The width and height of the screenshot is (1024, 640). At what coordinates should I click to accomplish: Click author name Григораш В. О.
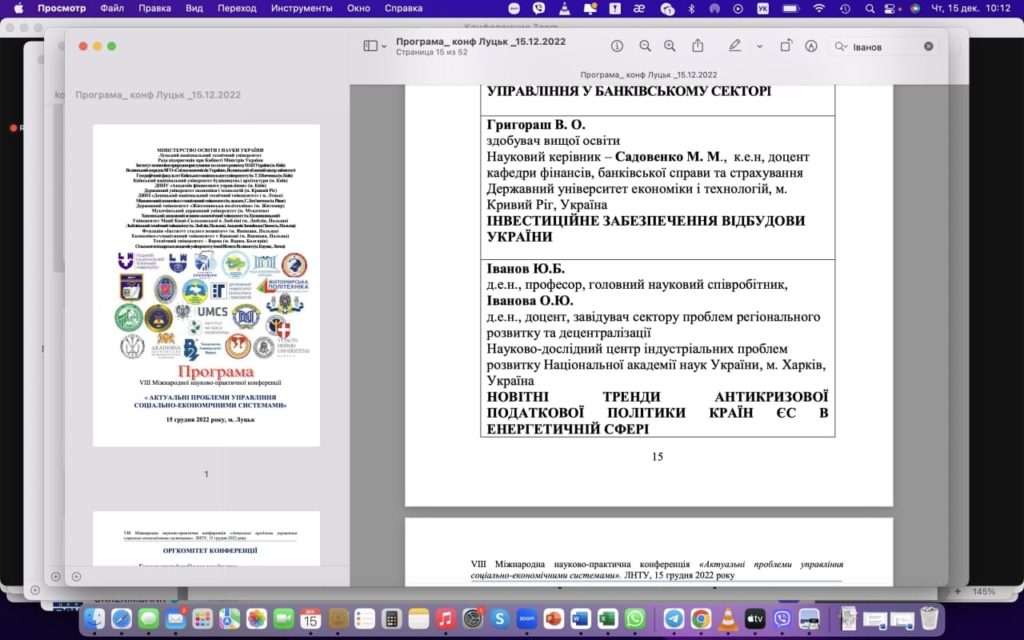[x=536, y=125]
